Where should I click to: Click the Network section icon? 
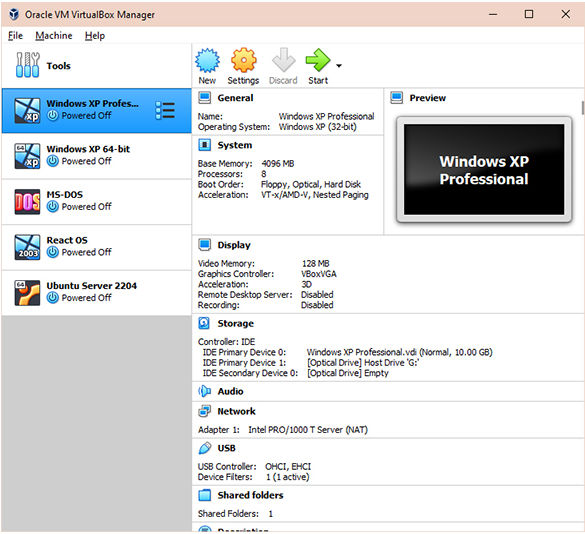tap(204, 411)
